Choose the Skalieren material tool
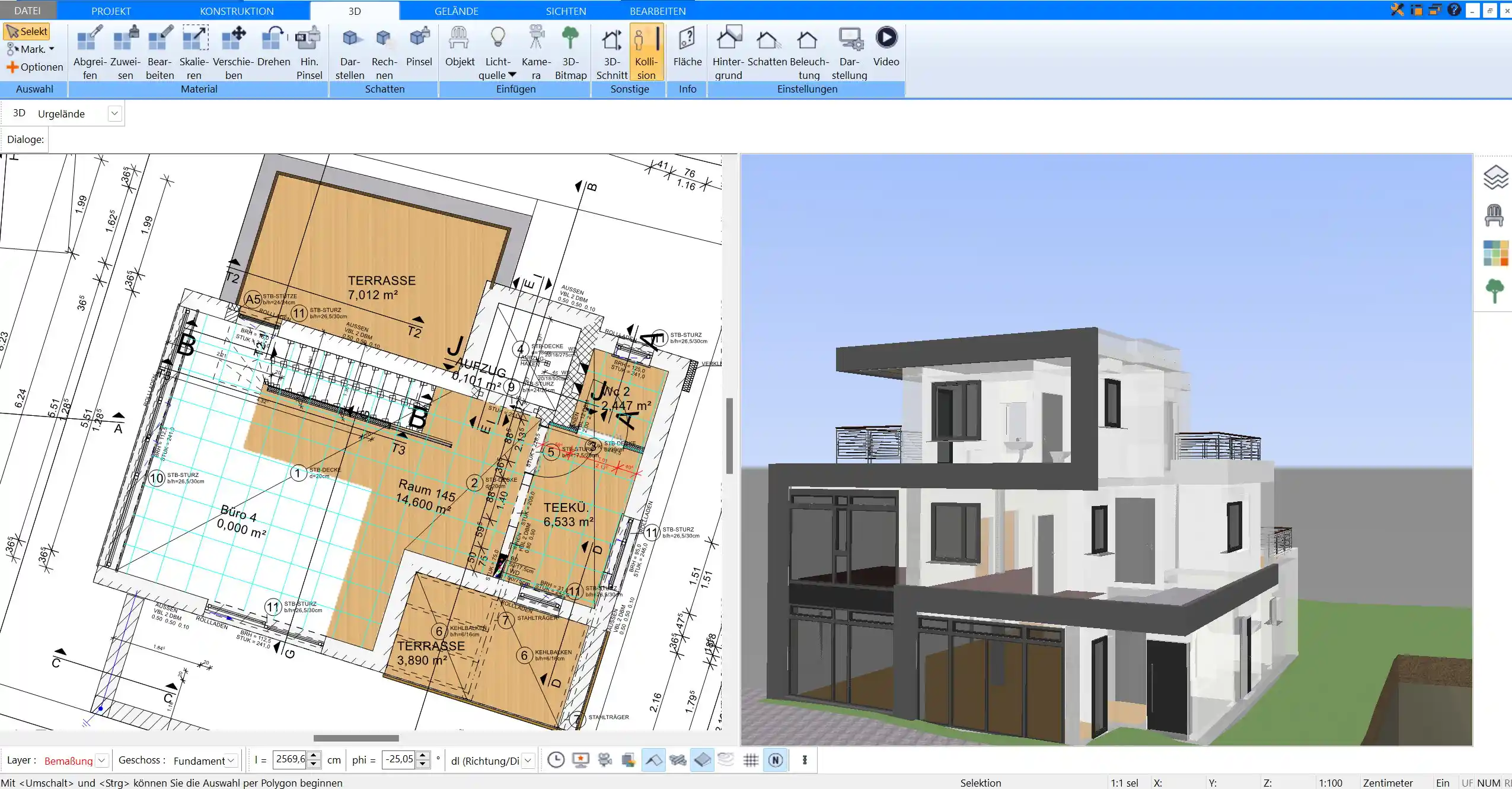The image size is (1512, 789). (x=194, y=52)
